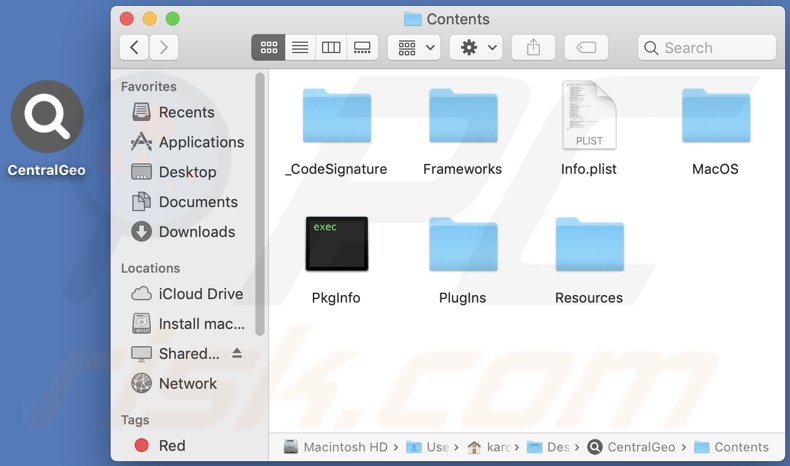Click Contents in the path bar
This screenshot has width=790, height=466.
(732, 447)
